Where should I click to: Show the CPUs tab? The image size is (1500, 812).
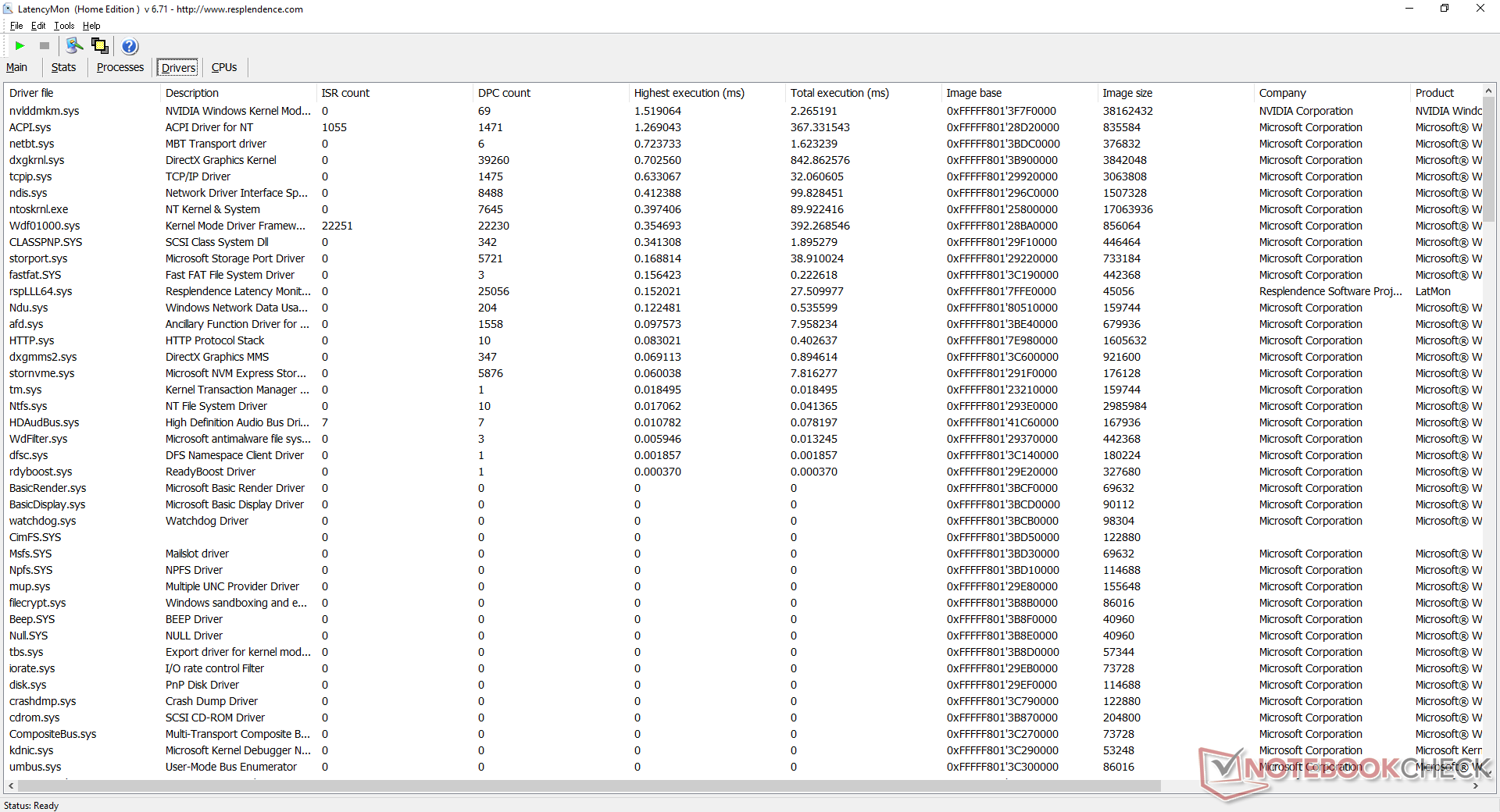click(224, 68)
